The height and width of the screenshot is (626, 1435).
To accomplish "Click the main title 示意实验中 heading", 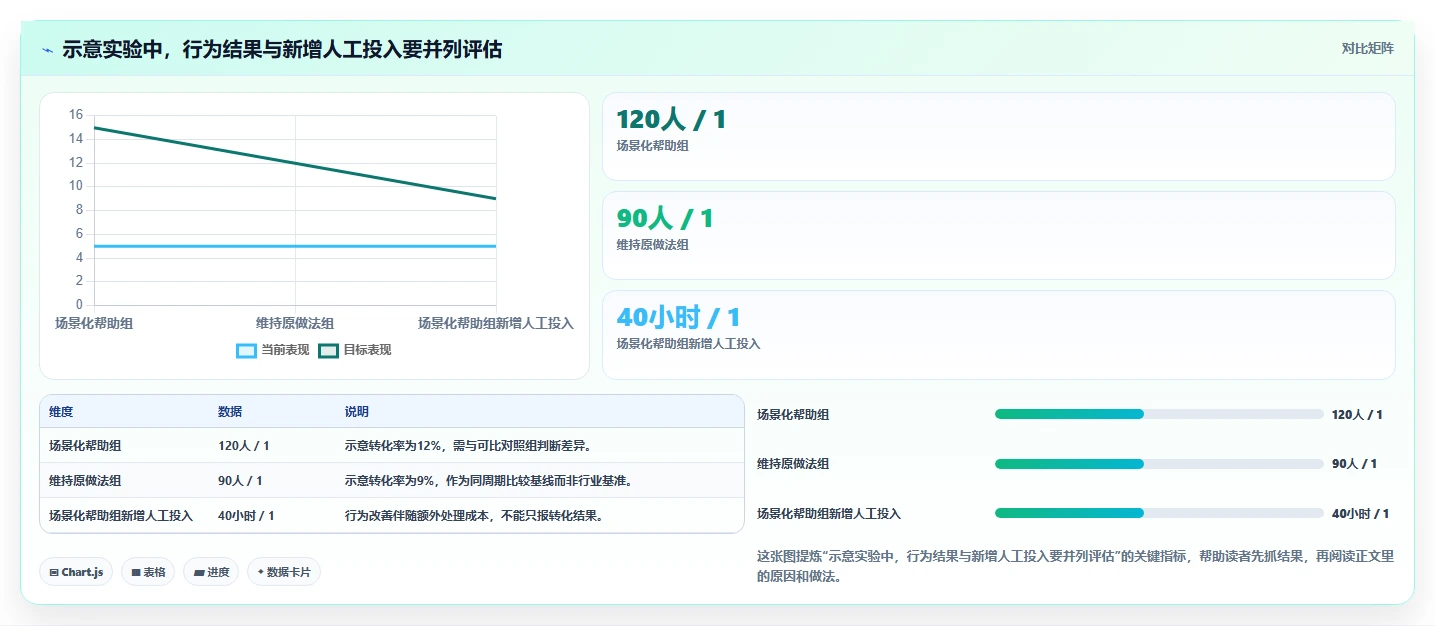I will 282,49.
